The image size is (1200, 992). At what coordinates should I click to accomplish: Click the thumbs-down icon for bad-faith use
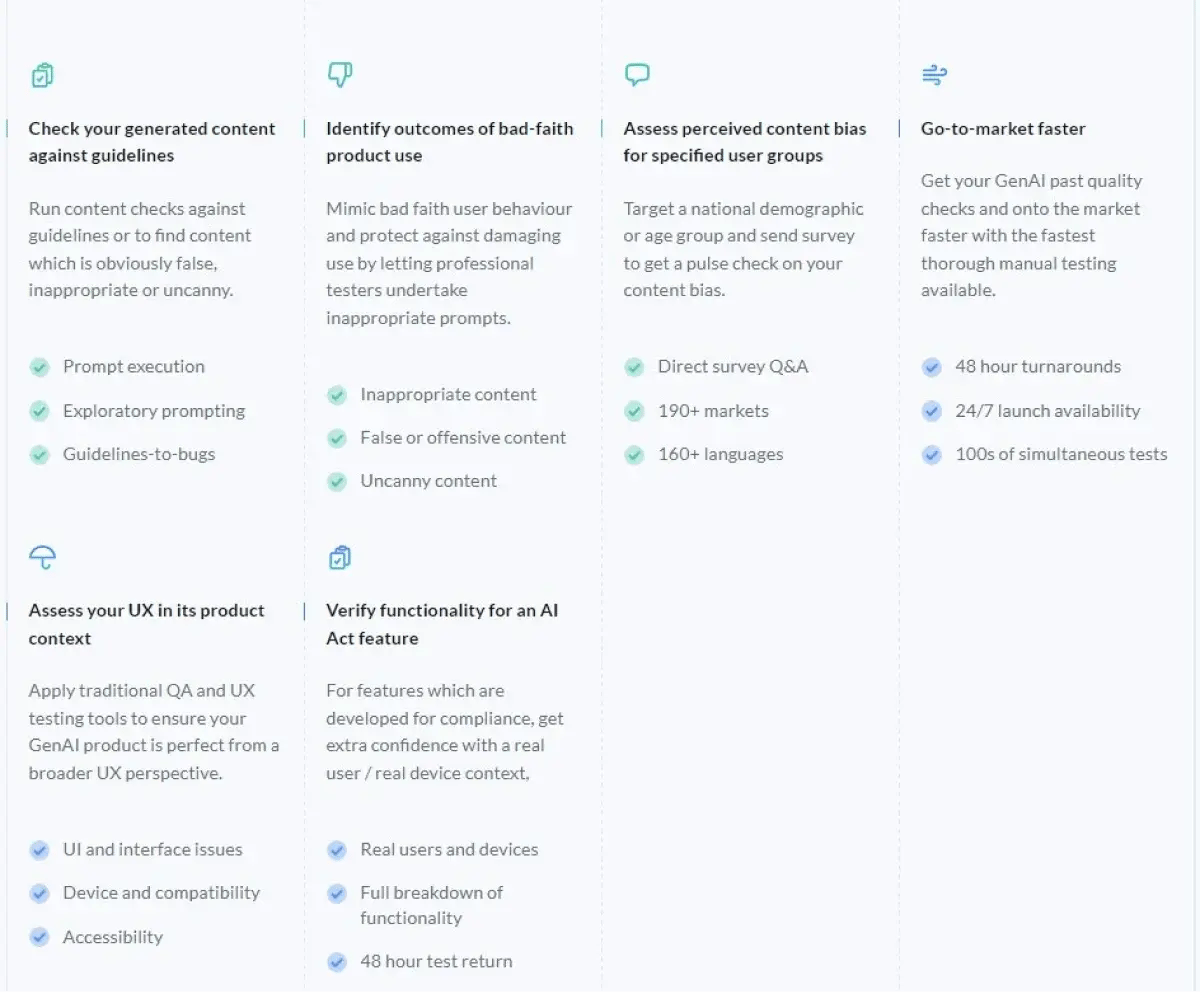click(339, 74)
